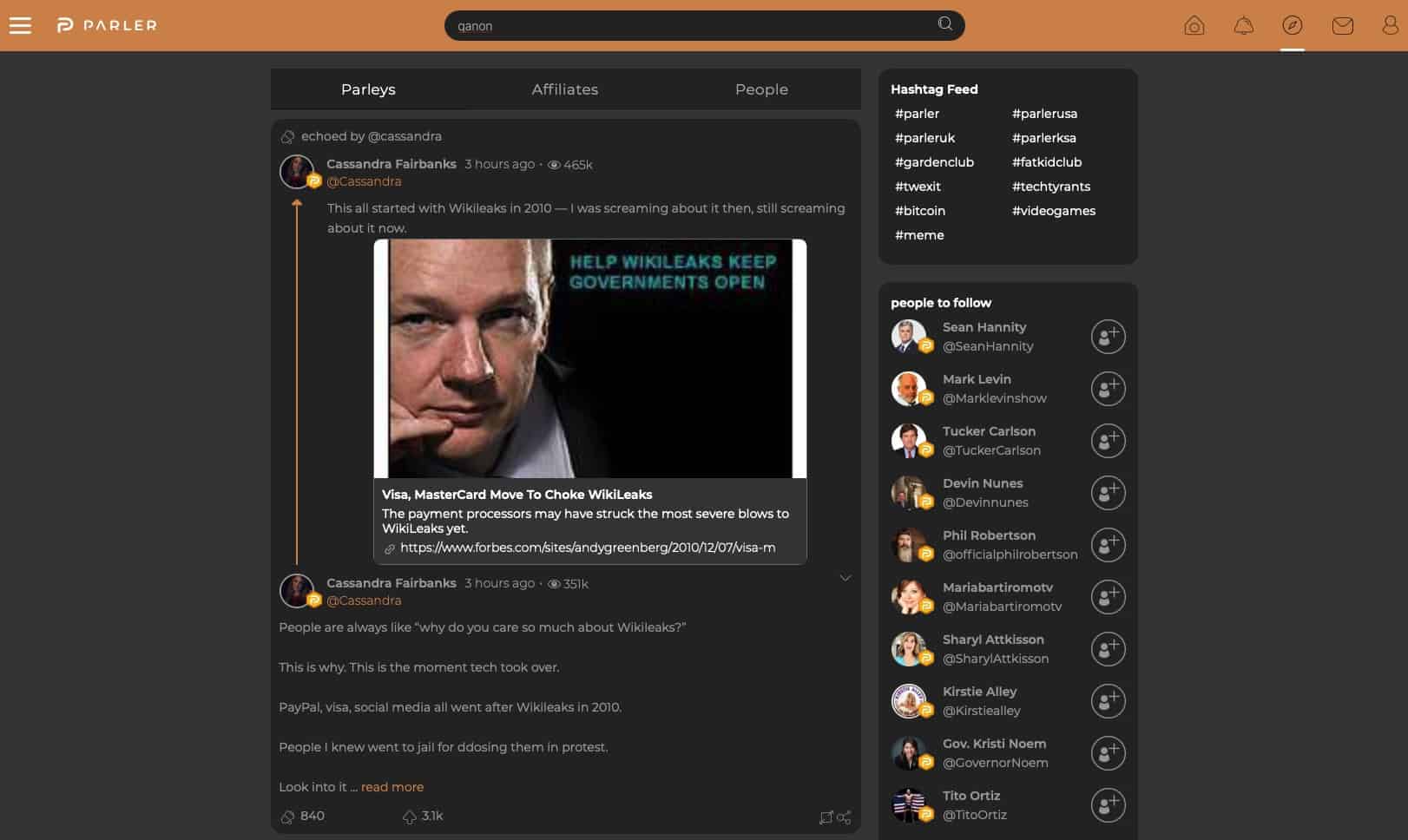Image resolution: width=1408 pixels, height=840 pixels.
Task: Open Sean Hannity's profile name
Action: (984, 327)
